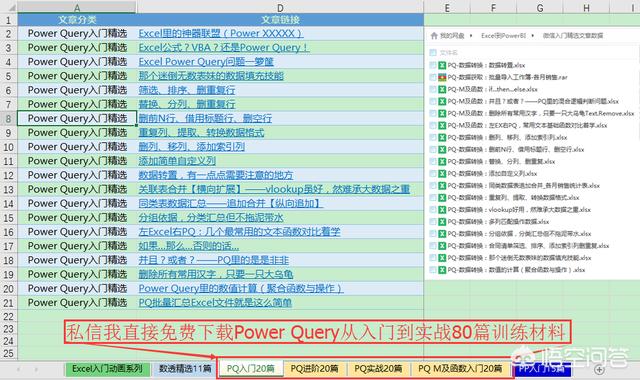Click the Excel icon of 各月销售统计表.xlsx
Screen dimensions: 640x380
point(442,185)
